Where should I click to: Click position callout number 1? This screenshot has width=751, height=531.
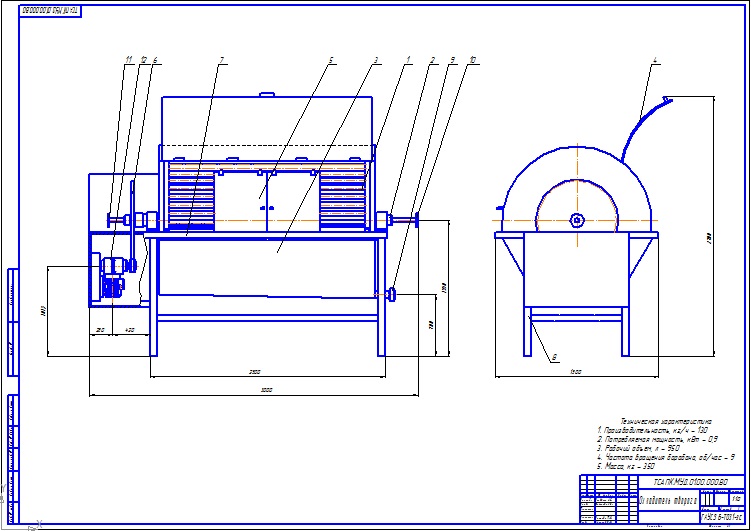pyautogui.click(x=408, y=60)
